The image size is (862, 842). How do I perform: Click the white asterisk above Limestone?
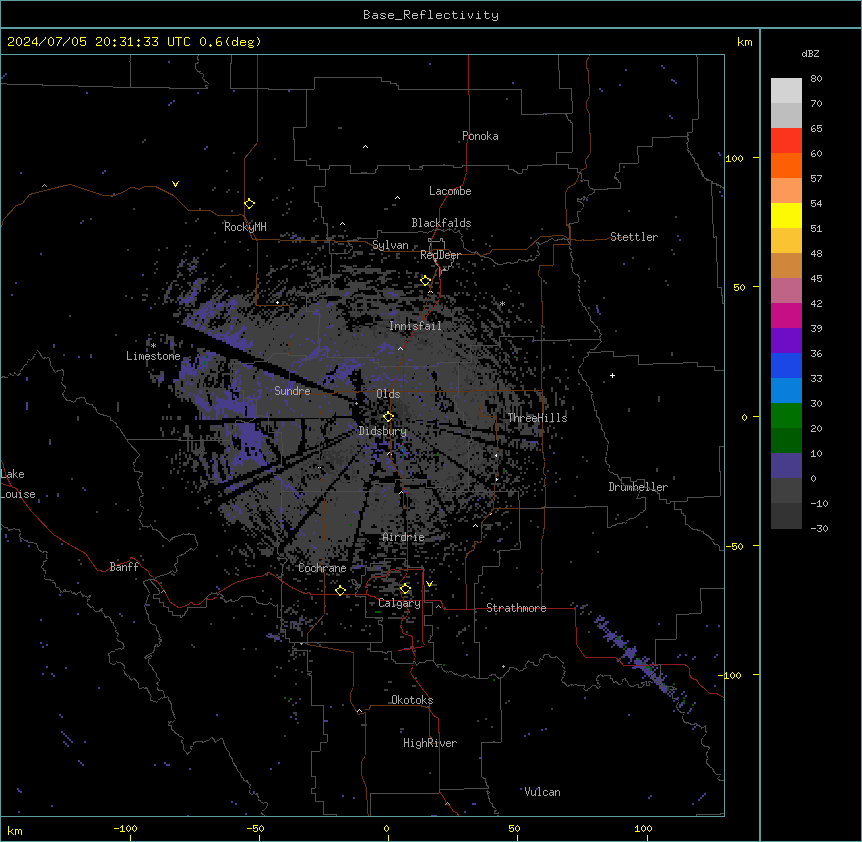(x=153, y=346)
